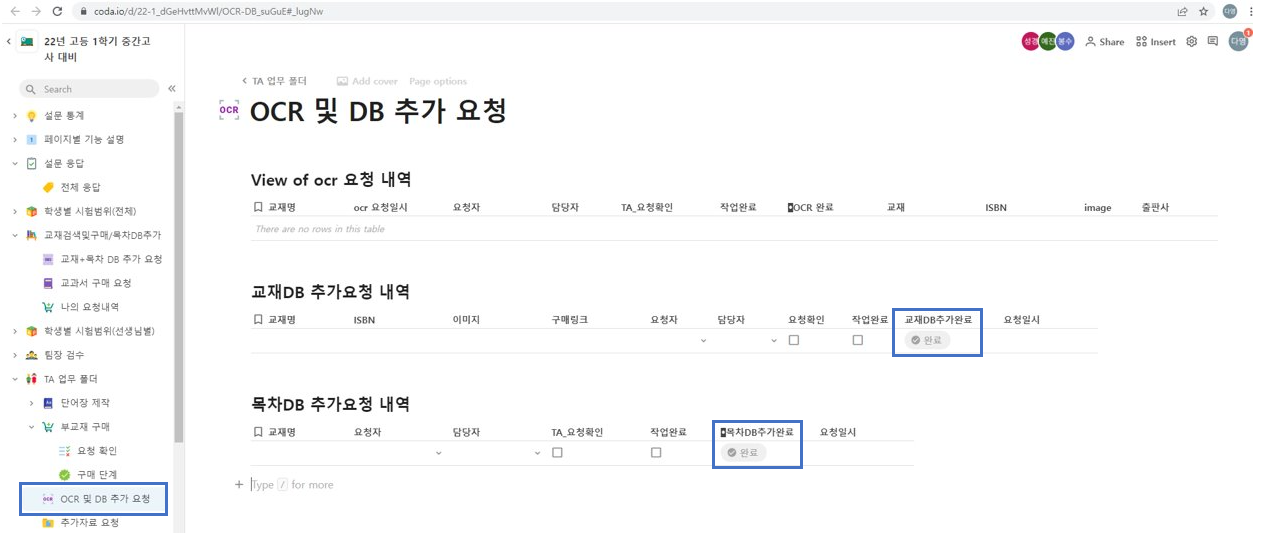Click the plus icon to add line
The height and width of the screenshot is (540, 1261).
point(238,485)
